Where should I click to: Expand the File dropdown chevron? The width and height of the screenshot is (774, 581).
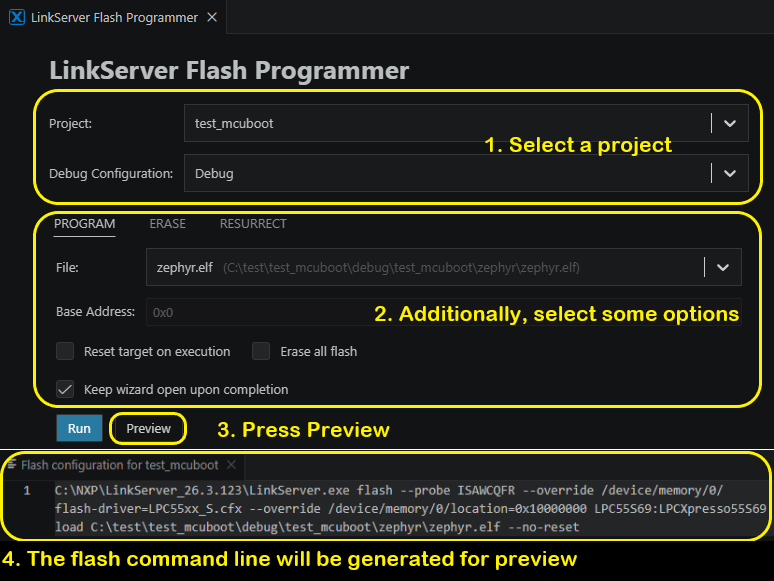click(723, 267)
